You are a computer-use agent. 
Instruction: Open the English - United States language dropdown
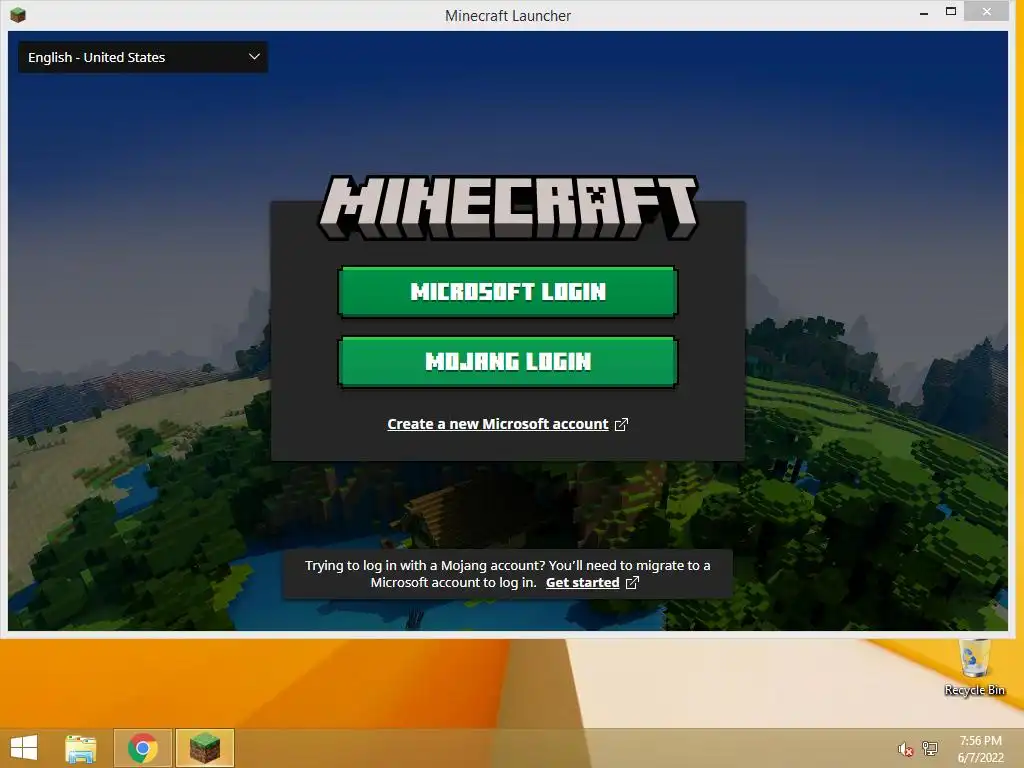point(143,57)
